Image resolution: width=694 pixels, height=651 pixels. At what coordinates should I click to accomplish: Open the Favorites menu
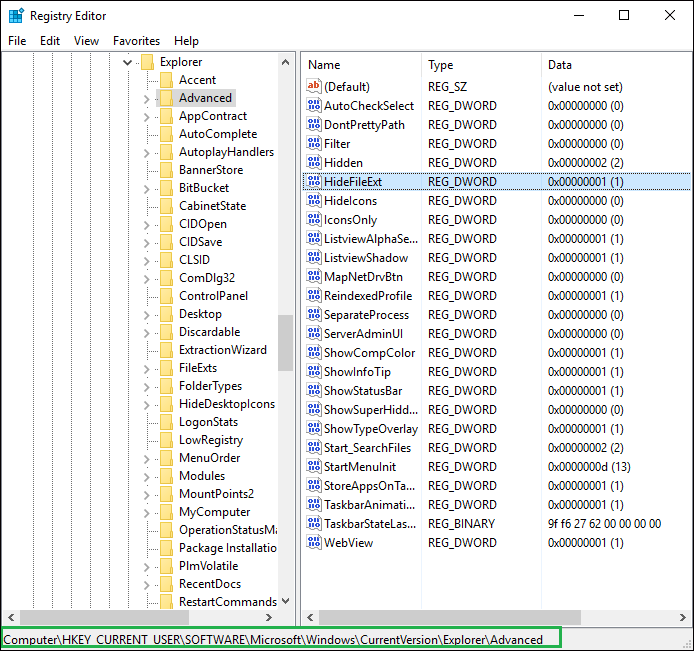pos(136,41)
